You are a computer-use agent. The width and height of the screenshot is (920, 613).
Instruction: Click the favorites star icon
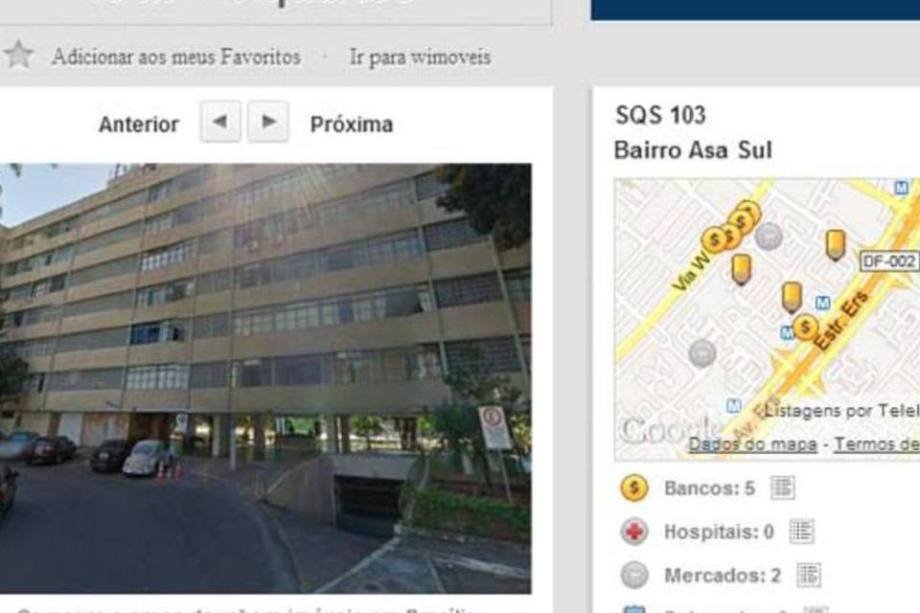18,55
